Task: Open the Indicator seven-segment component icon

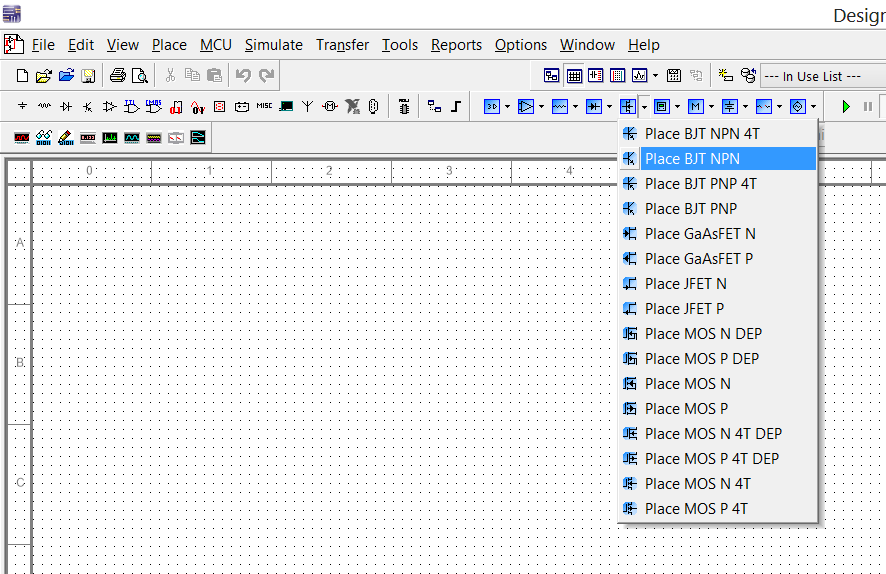Action: click(x=219, y=106)
